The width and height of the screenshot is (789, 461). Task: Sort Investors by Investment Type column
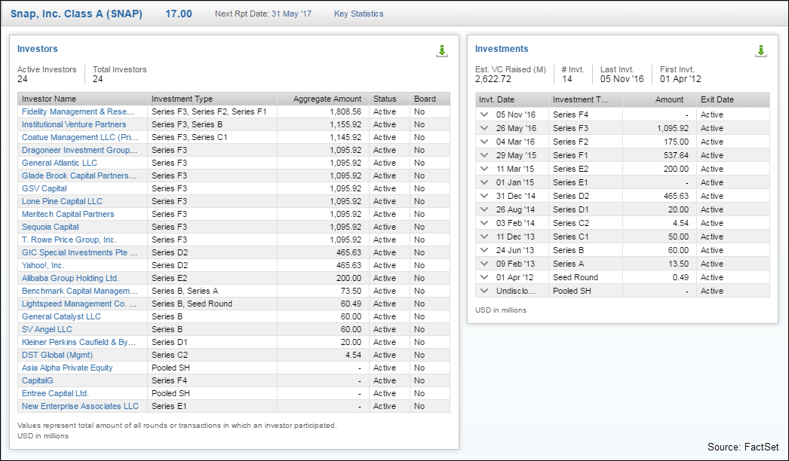[x=212, y=99]
